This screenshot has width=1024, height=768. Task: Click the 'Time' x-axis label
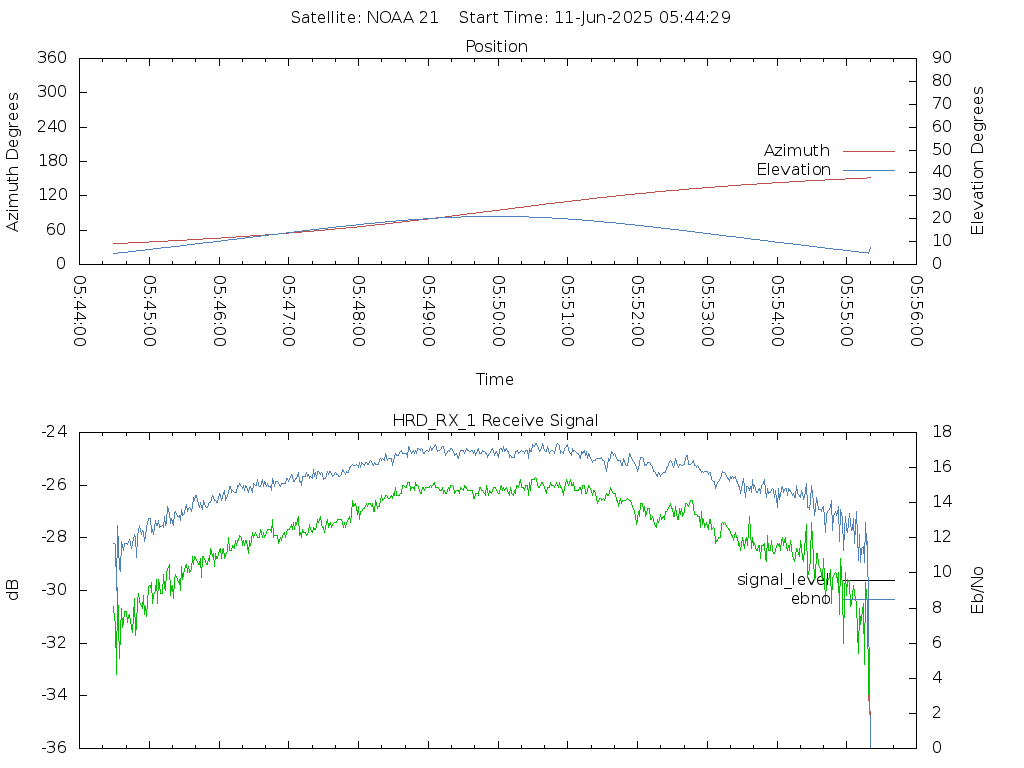[x=494, y=379]
